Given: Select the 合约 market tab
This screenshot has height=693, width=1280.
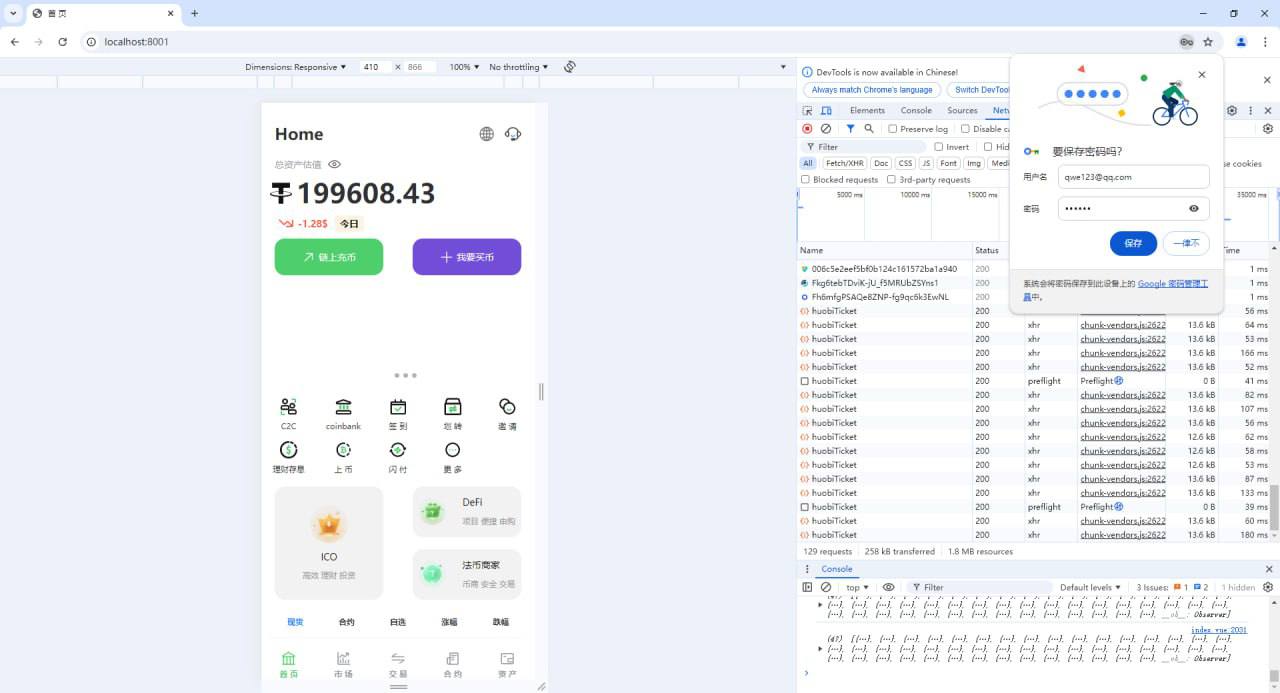Looking at the screenshot, I should coord(345,621).
